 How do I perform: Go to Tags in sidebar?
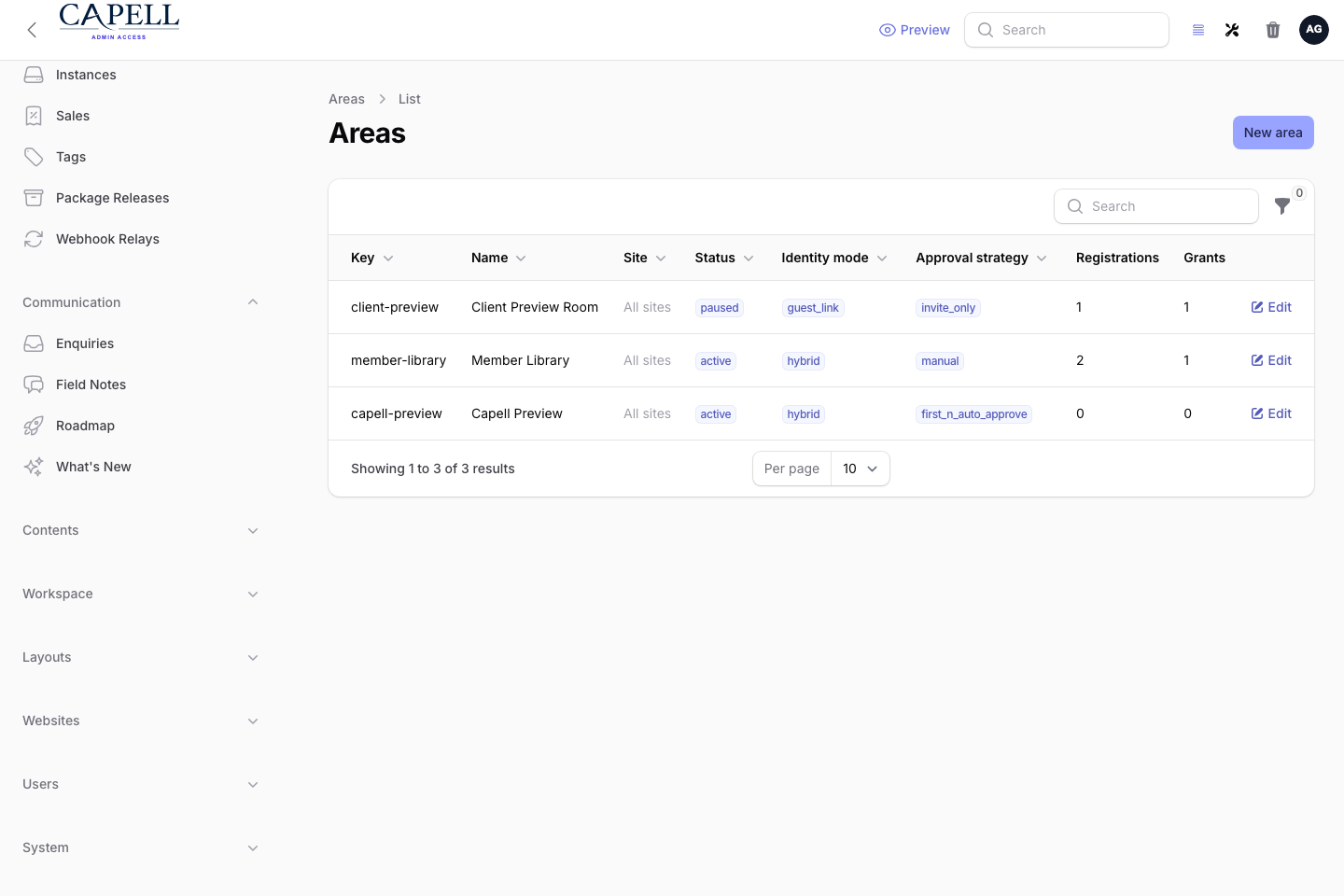click(x=140, y=157)
